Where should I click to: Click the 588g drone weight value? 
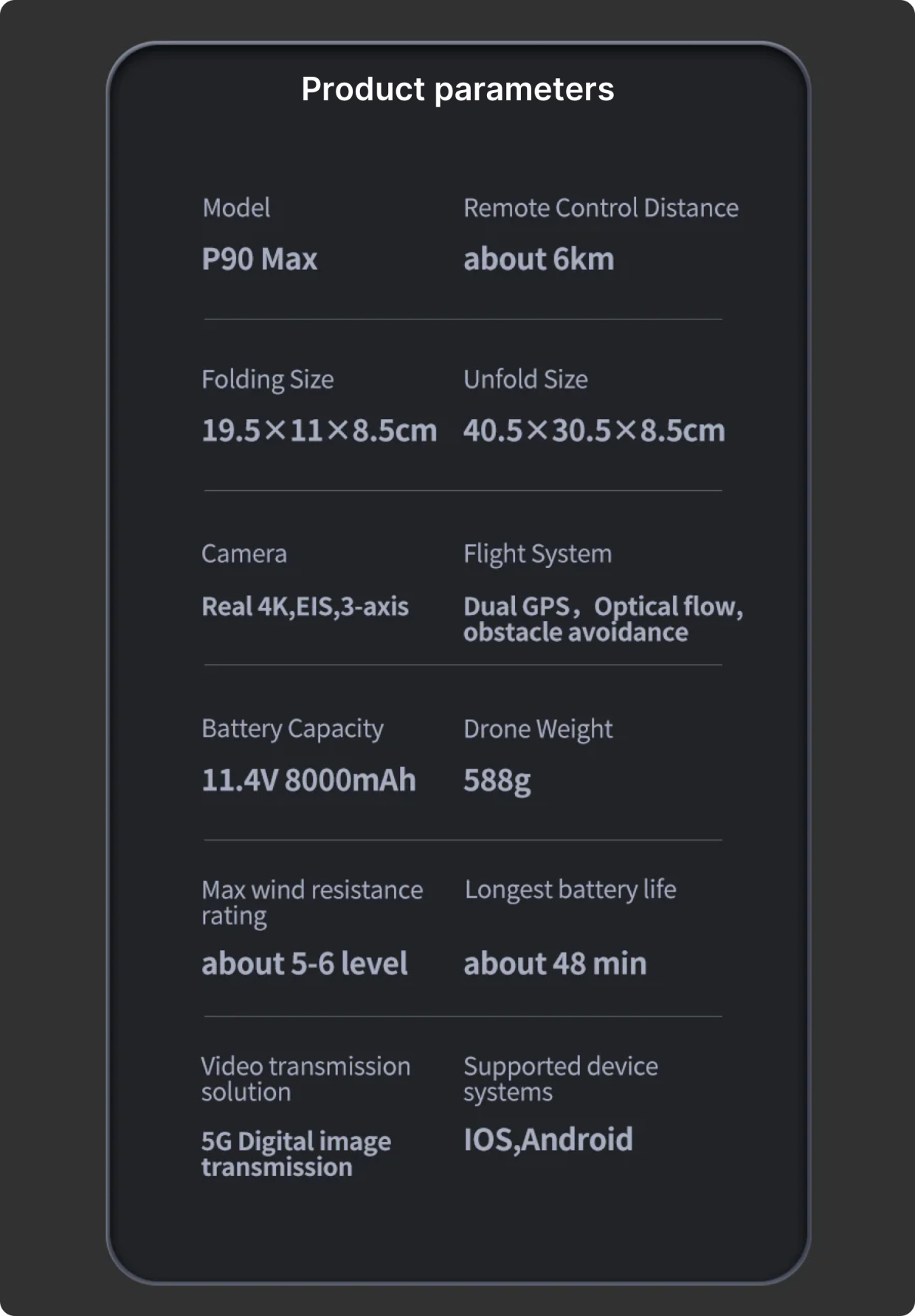pos(497,780)
